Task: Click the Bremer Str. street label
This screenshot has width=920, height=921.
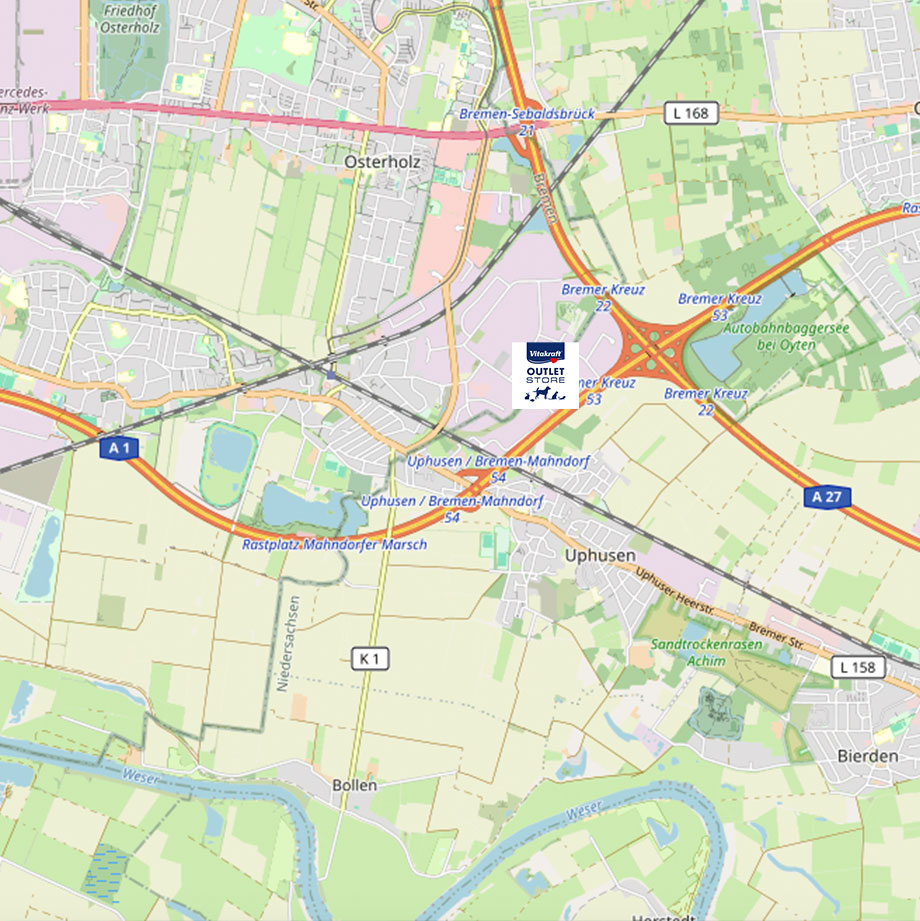Action: coord(775,636)
